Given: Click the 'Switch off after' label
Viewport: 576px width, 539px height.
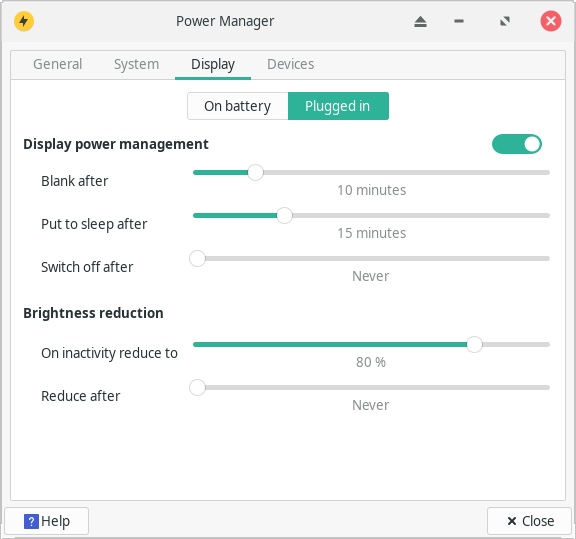Looking at the screenshot, I should pos(87,267).
